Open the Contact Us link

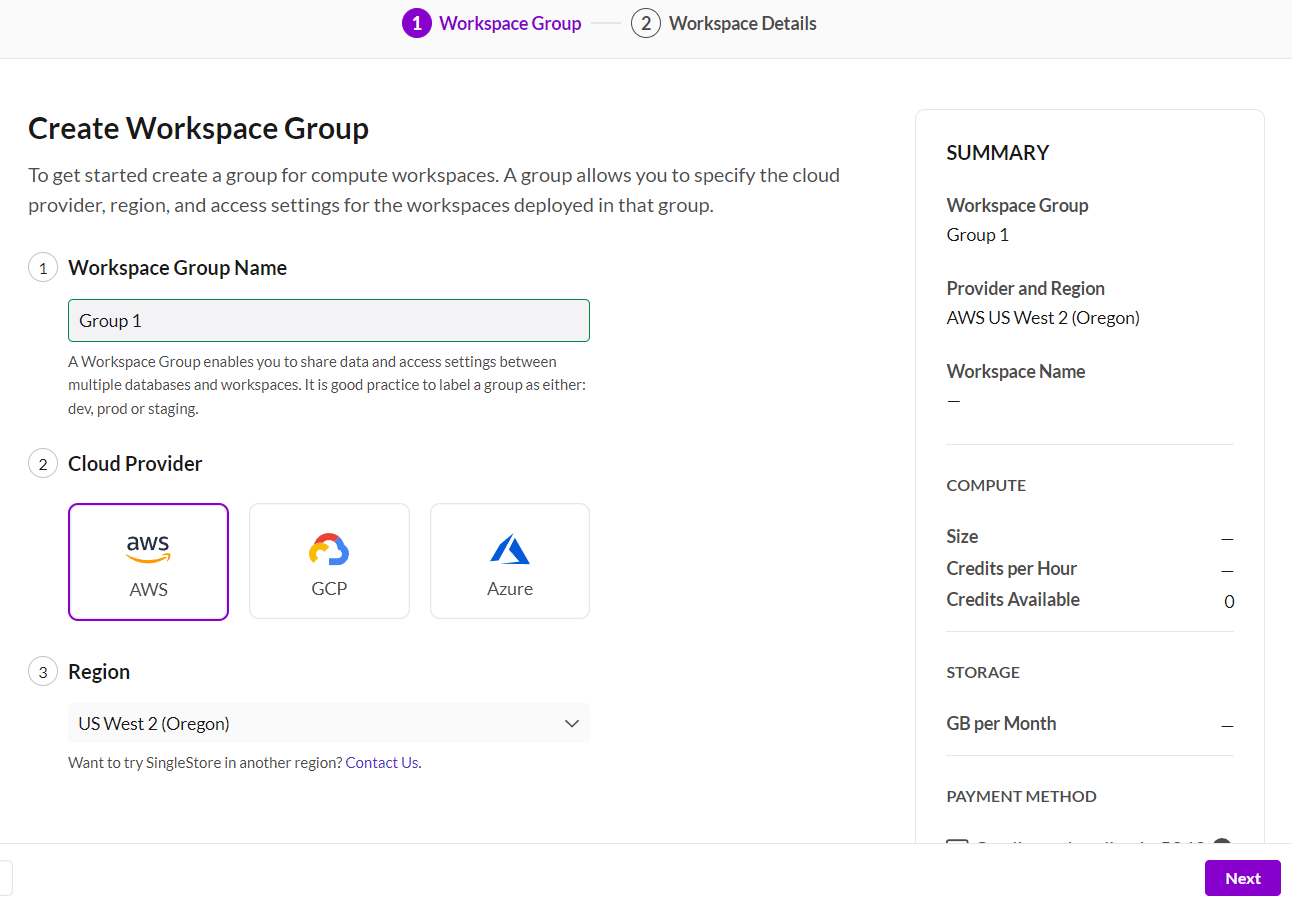pos(382,763)
